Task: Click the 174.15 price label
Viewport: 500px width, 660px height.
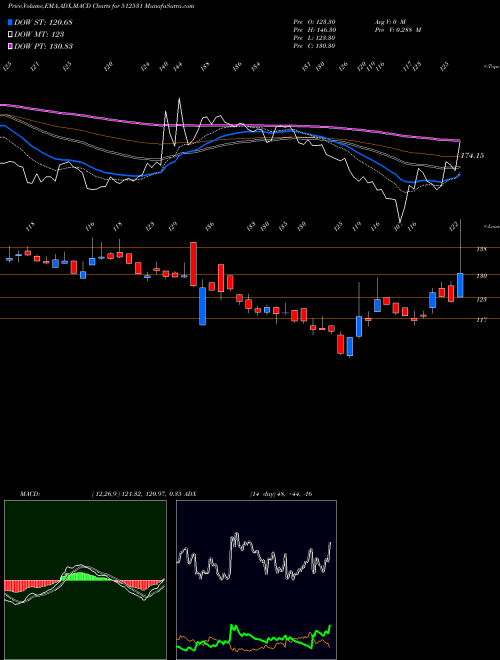Action: click(x=472, y=156)
